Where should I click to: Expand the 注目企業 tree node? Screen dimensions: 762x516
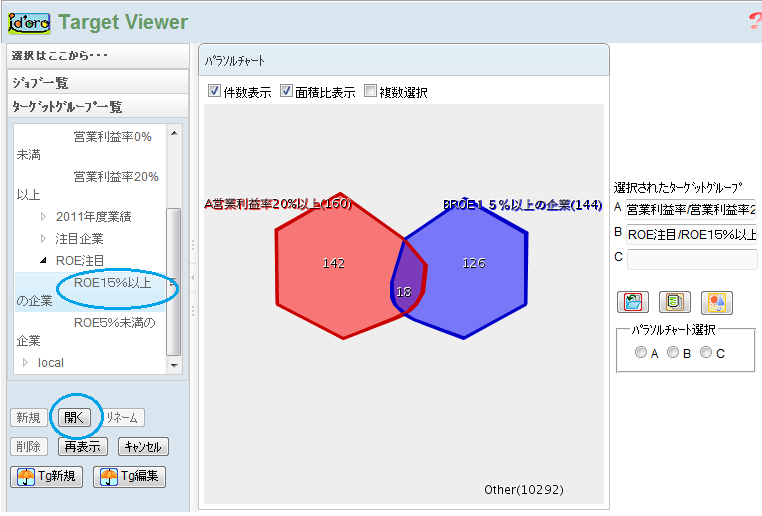tap(43, 239)
